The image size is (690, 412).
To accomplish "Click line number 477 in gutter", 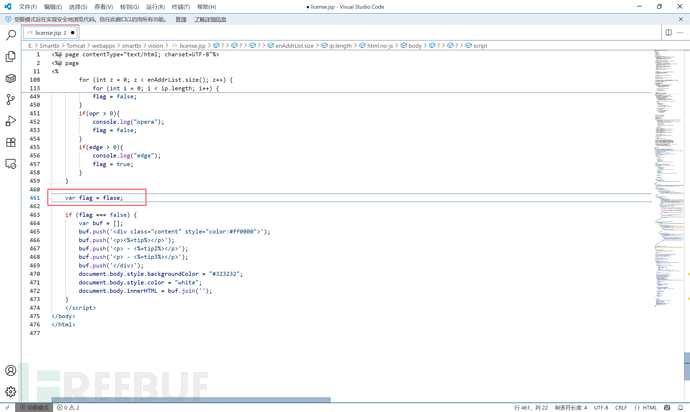I will click(35, 333).
